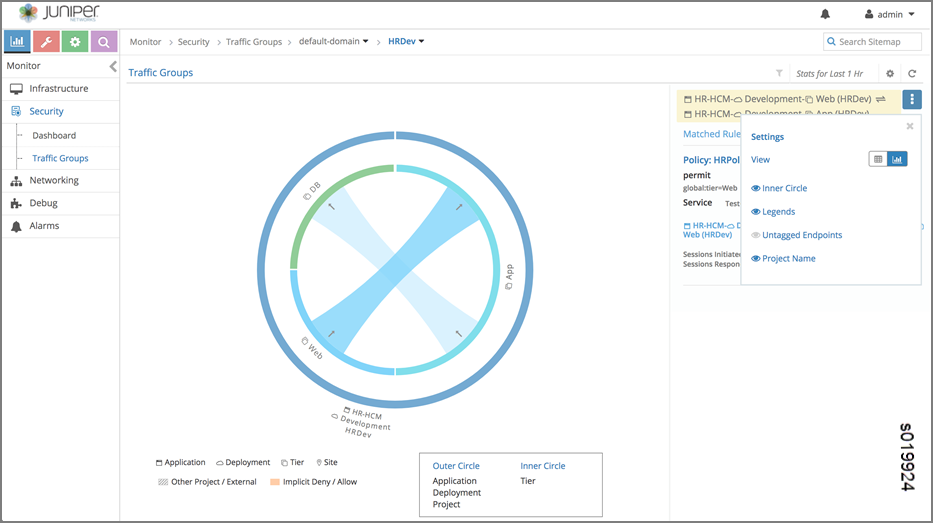Click the Search Sitemap field
This screenshot has height=523, width=933.
pyautogui.click(x=872, y=42)
